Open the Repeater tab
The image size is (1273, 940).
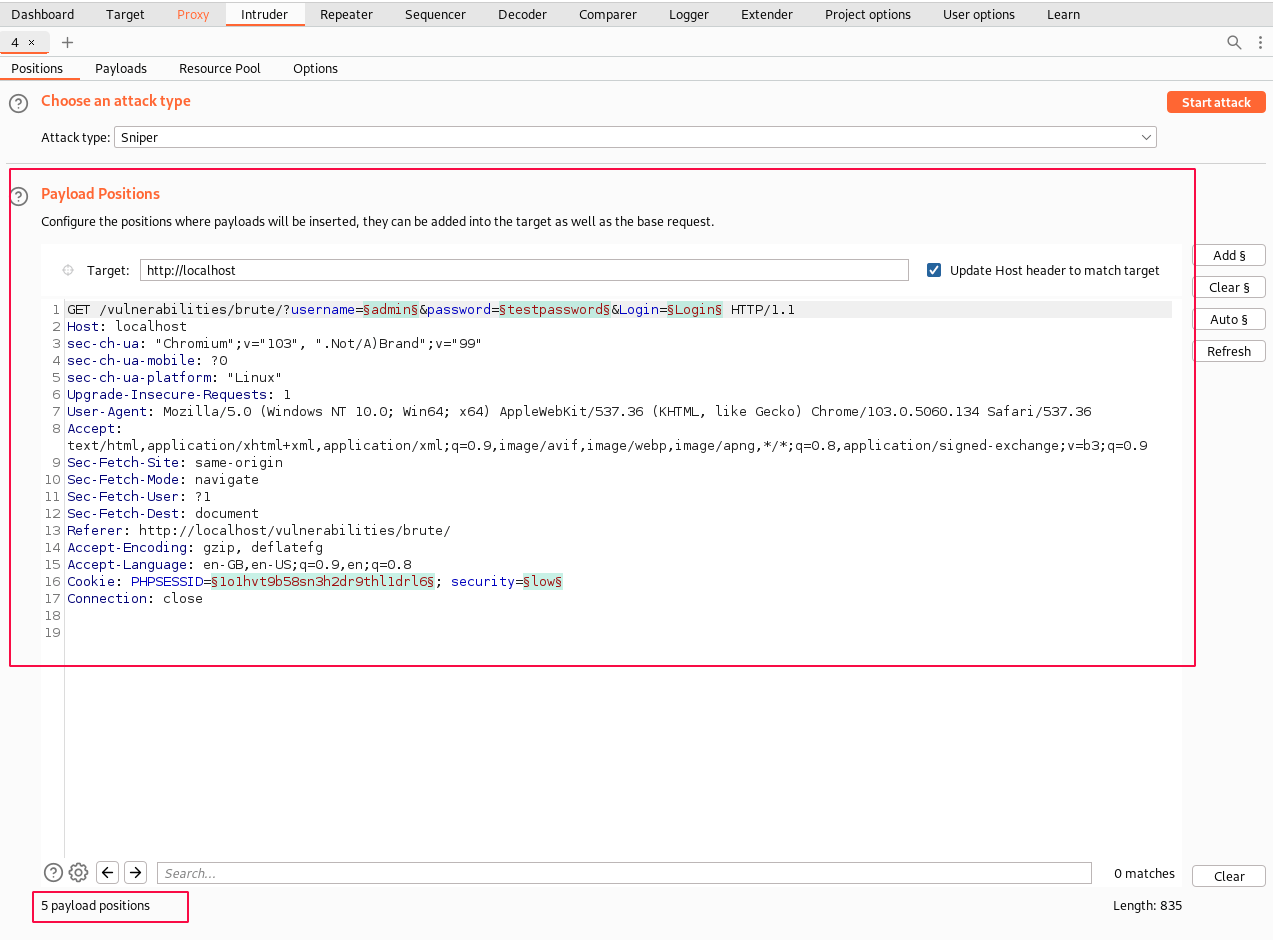coord(346,14)
